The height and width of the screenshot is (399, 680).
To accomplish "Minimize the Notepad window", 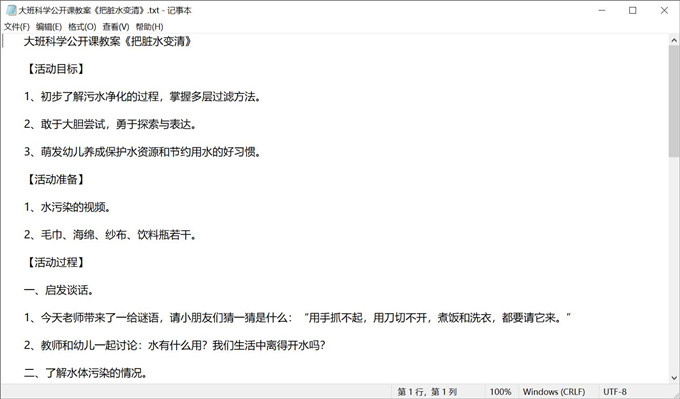I will coord(602,10).
